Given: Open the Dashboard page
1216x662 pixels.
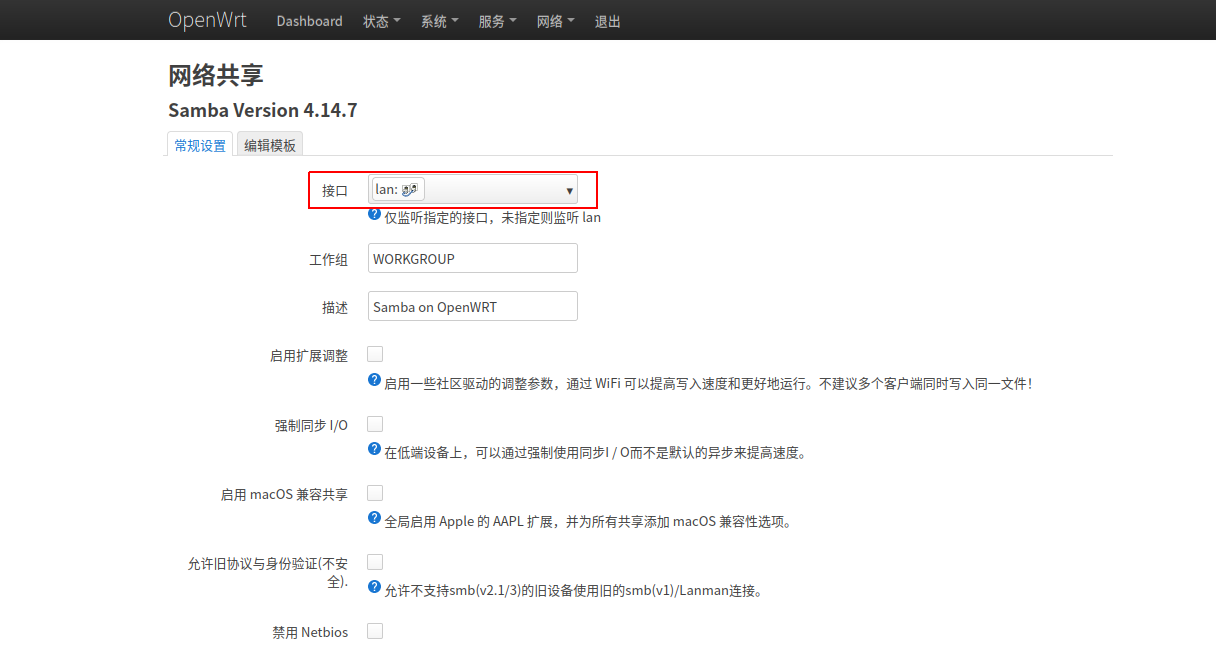Looking at the screenshot, I should click(309, 21).
